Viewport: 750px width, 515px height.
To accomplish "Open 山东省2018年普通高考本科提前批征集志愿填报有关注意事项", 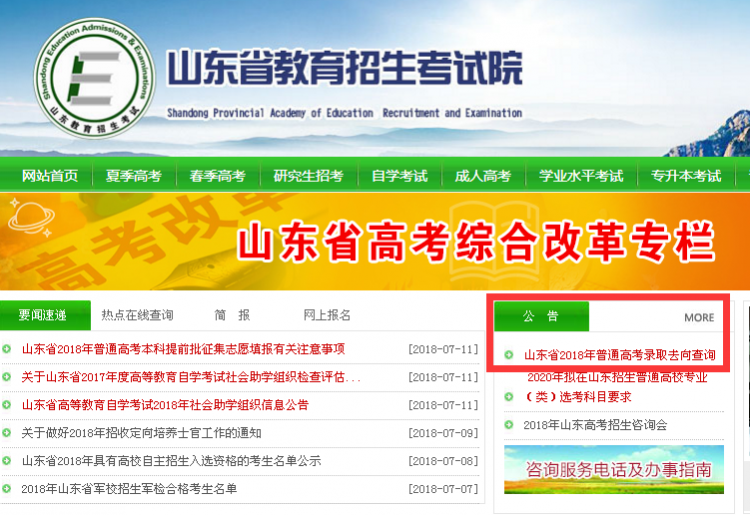I will click(183, 349).
